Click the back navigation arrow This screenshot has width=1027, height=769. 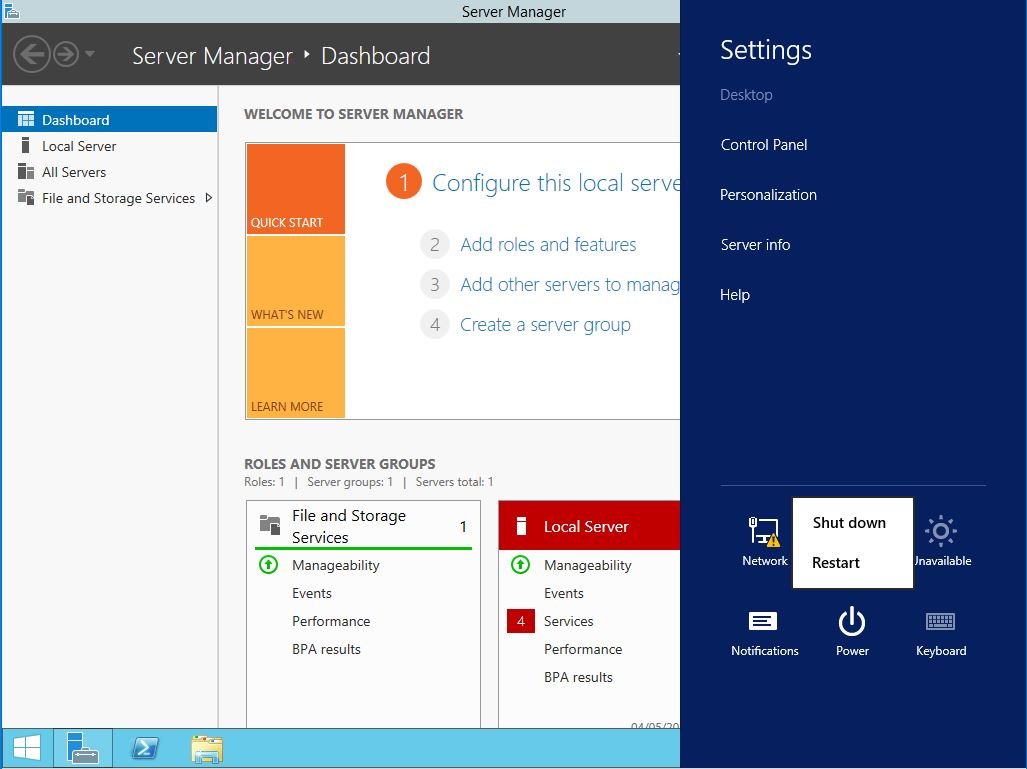click(x=32, y=54)
